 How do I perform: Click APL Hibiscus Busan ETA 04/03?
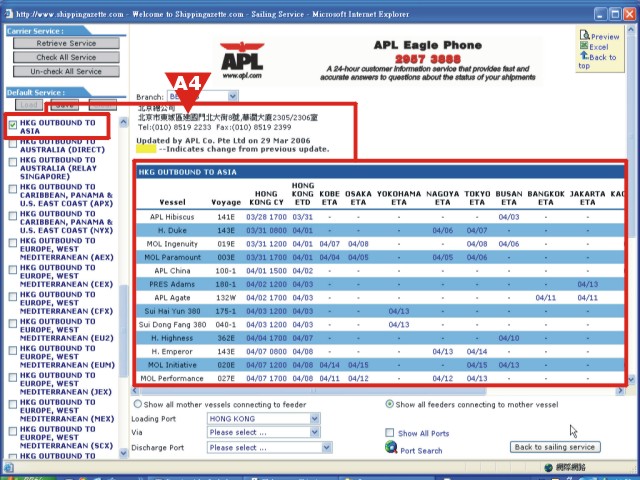click(509, 217)
